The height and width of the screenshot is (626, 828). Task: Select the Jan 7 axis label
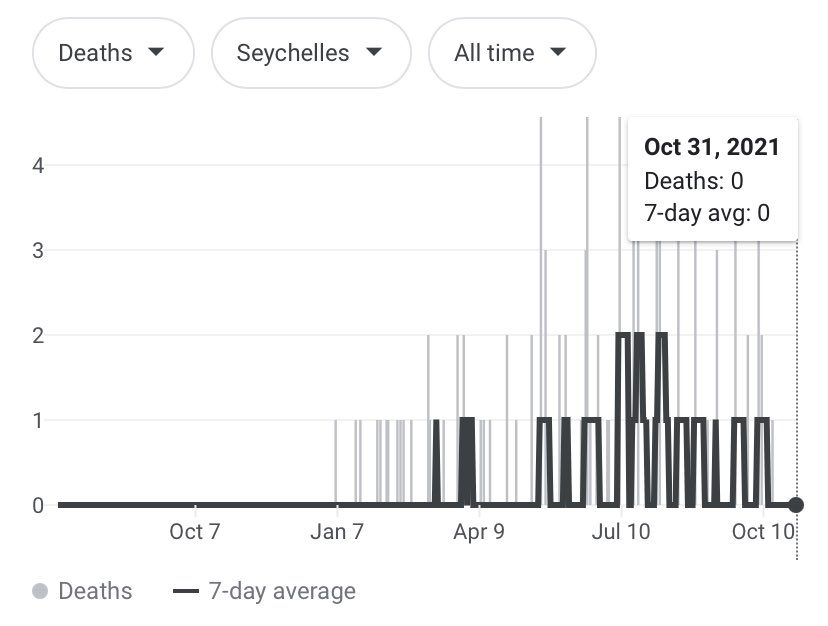tap(337, 531)
